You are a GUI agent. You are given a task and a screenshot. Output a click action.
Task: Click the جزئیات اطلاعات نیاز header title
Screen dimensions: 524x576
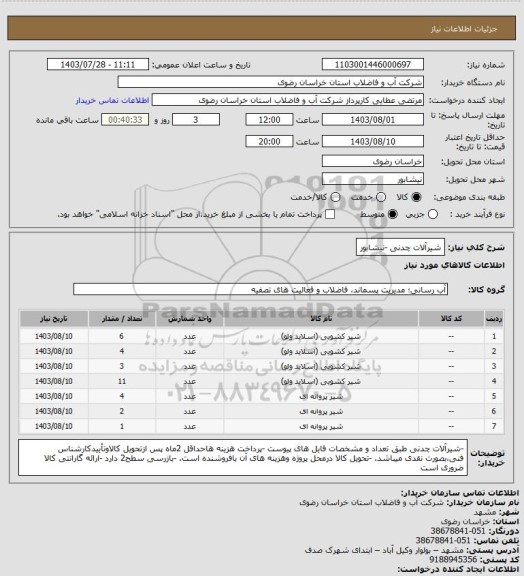pyautogui.click(x=464, y=29)
